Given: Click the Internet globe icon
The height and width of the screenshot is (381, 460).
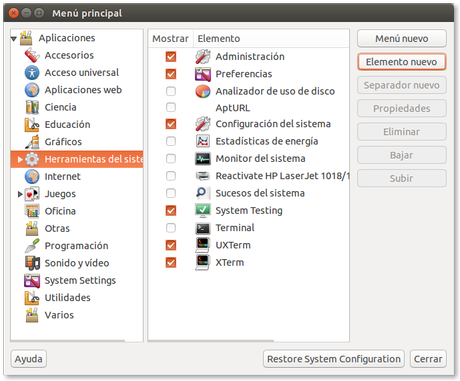Looking at the screenshot, I should [x=32, y=177].
